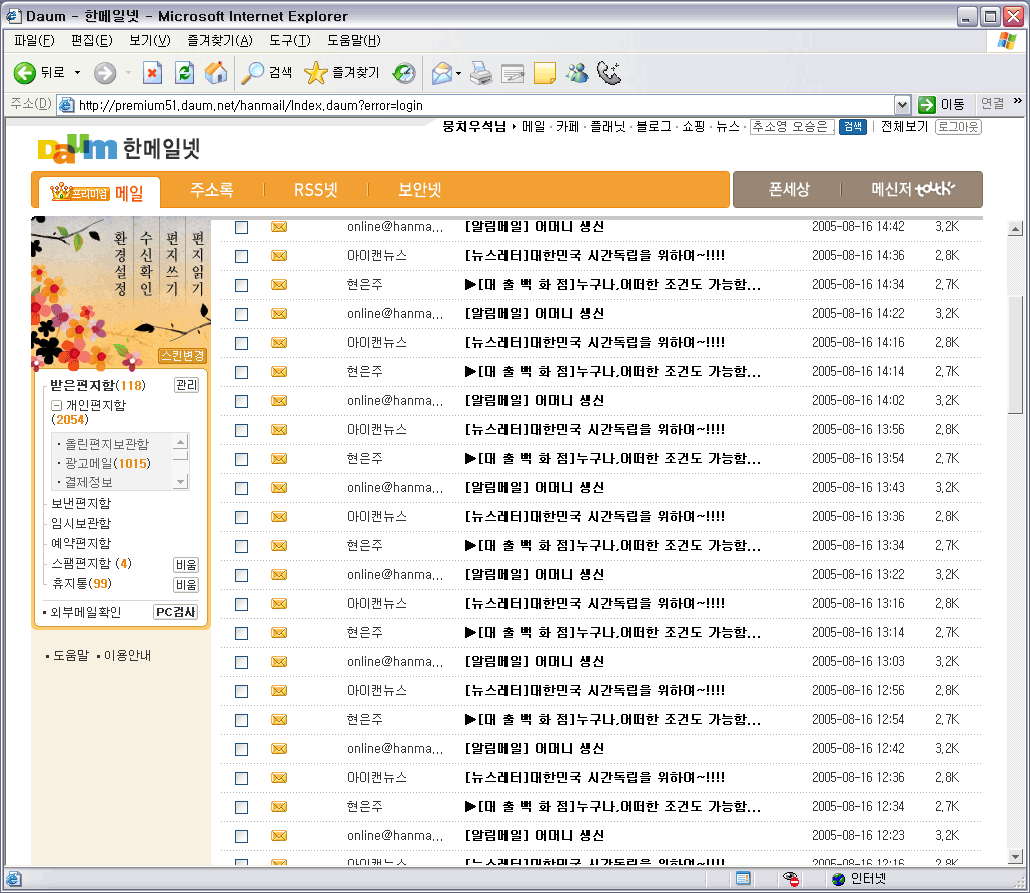Click the greyed Forward arrow button
The height and width of the screenshot is (893, 1030).
[104, 73]
